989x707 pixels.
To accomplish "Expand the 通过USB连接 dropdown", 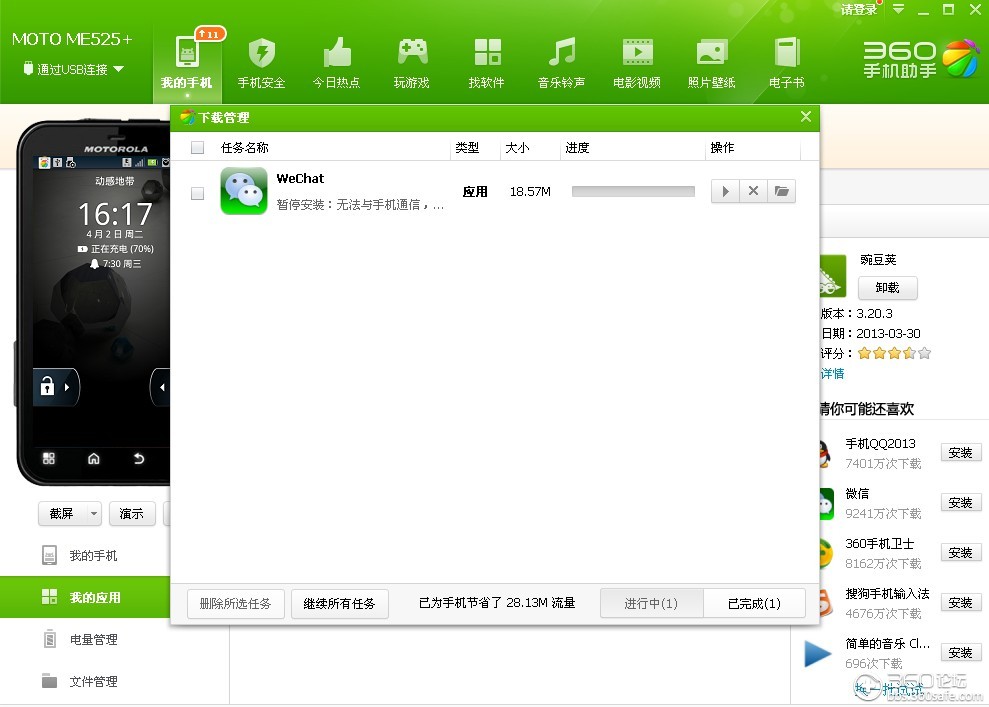I will click(x=119, y=69).
